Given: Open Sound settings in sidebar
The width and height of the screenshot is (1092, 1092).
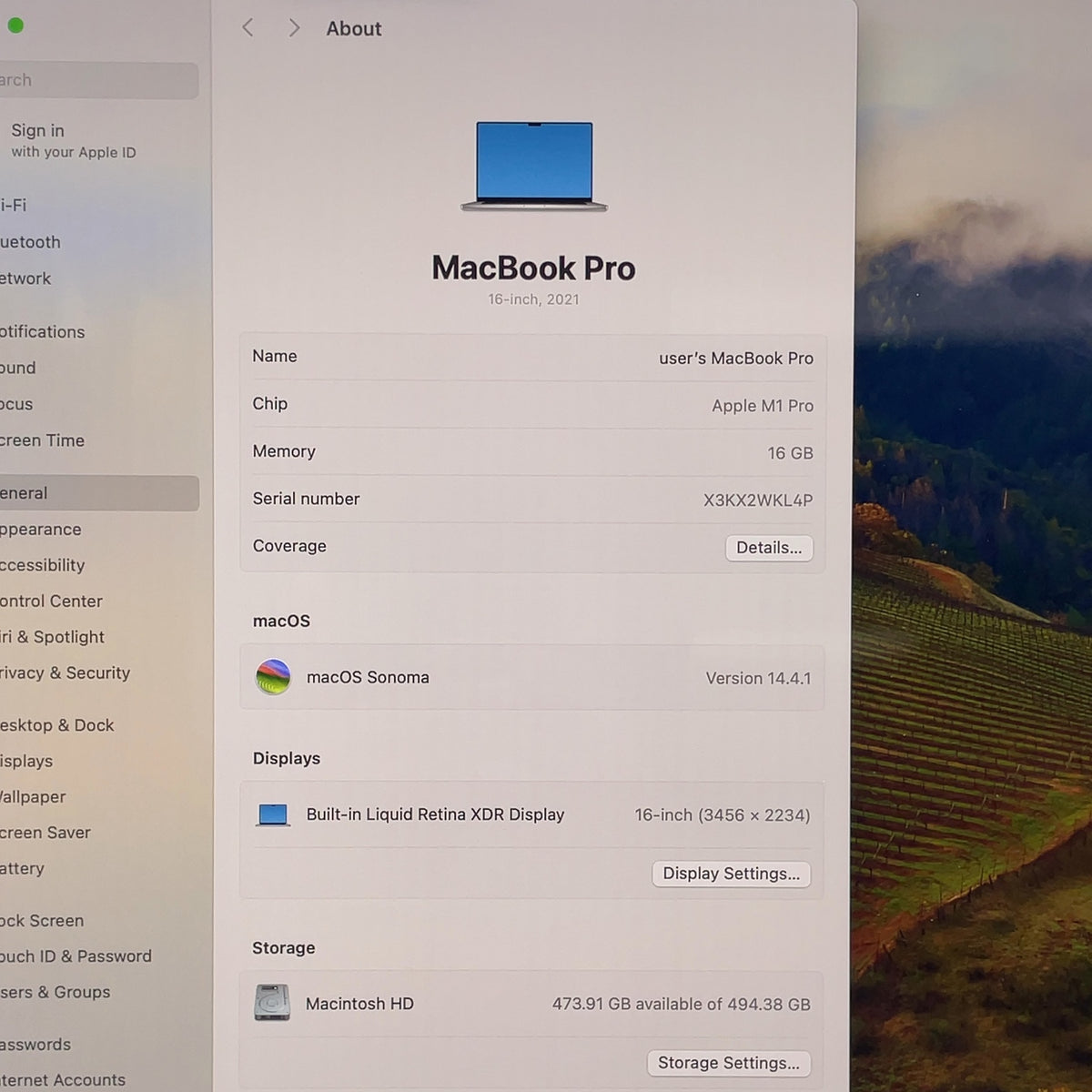Looking at the screenshot, I should pos(98,368).
